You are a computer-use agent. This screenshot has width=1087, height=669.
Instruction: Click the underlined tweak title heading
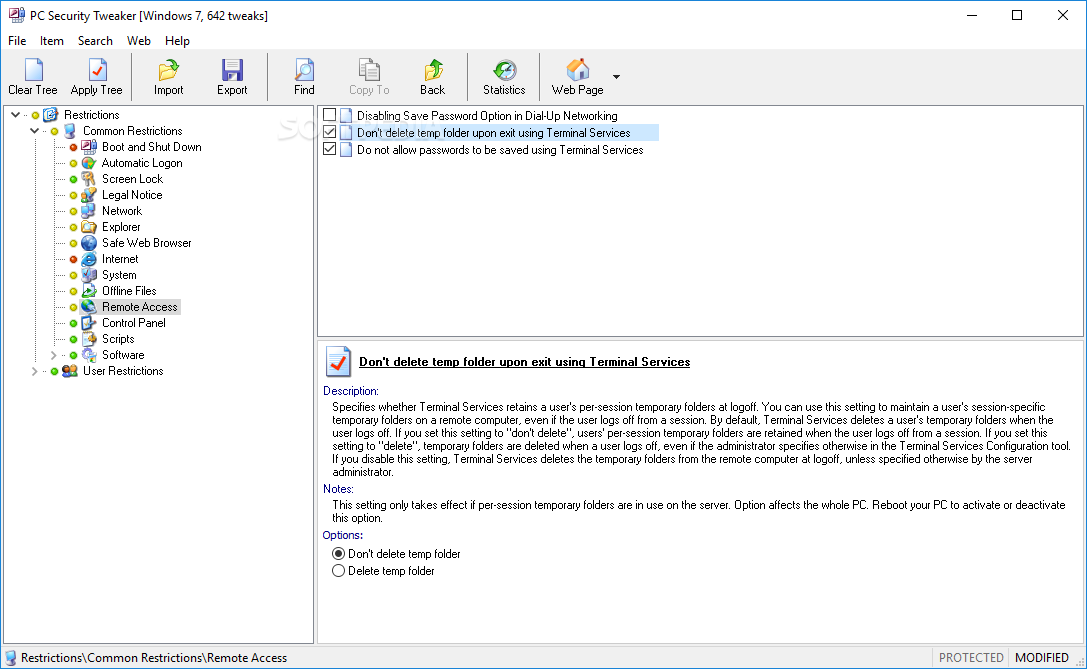(524, 362)
